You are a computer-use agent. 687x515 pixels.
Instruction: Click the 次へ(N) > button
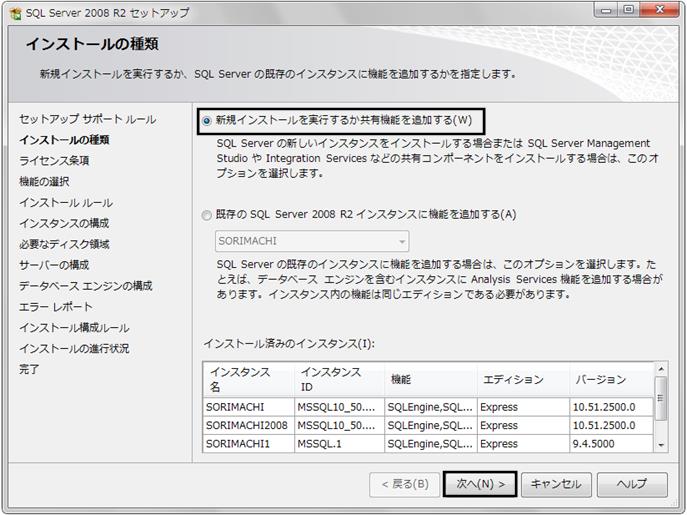[x=480, y=484]
